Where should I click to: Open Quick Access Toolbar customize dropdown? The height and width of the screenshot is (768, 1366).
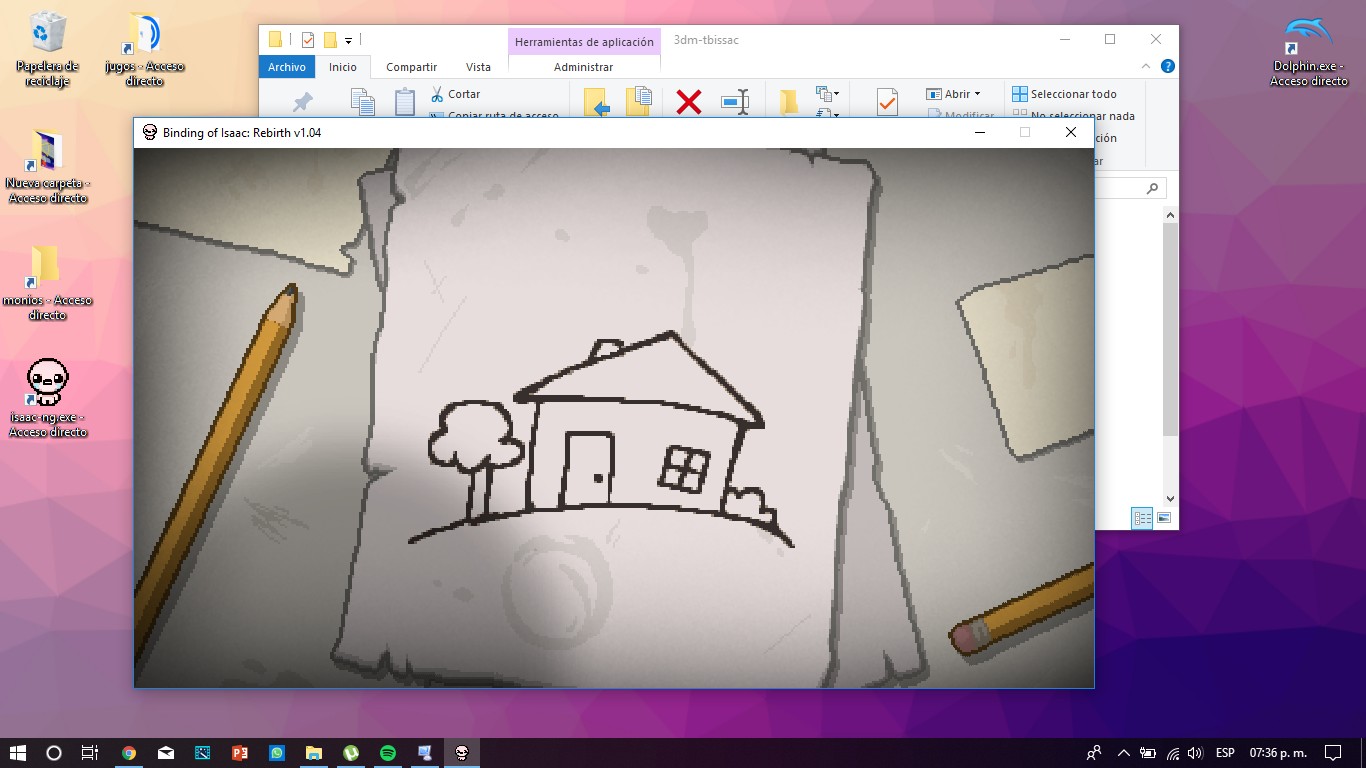click(x=348, y=40)
